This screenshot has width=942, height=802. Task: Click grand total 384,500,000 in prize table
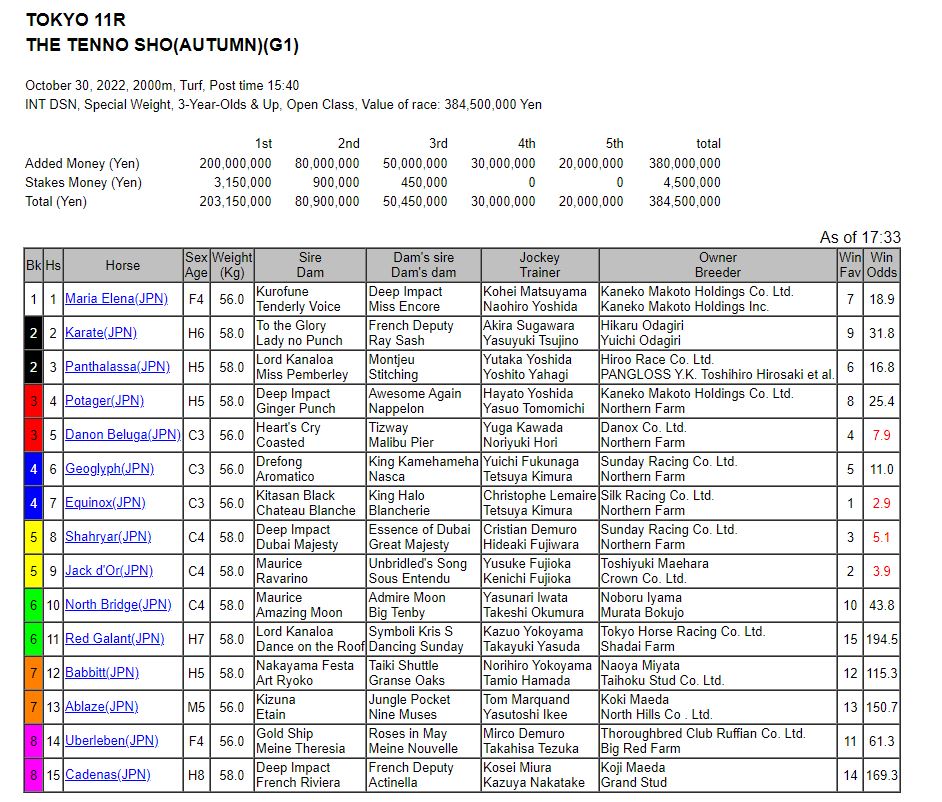coord(685,201)
